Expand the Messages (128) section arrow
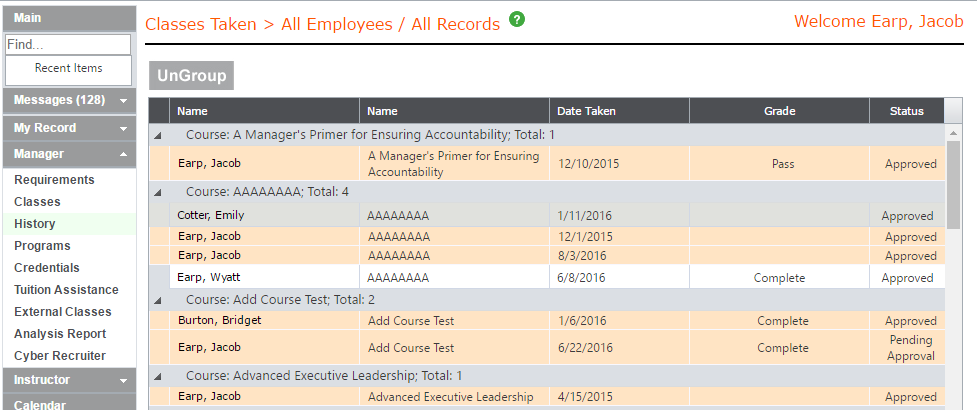This screenshot has width=977, height=410. [x=123, y=101]
